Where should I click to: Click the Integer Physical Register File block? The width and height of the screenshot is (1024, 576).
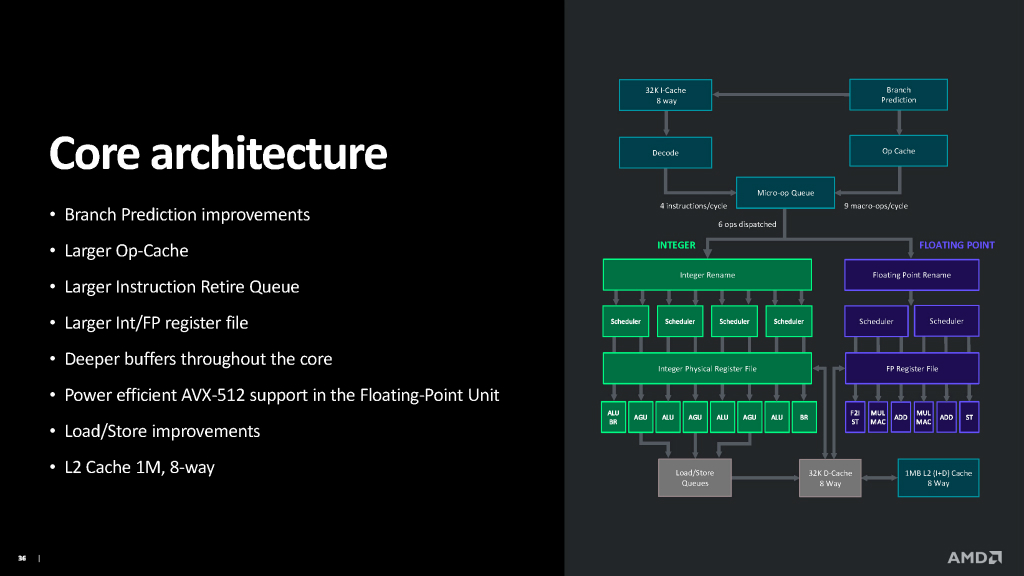707,368
